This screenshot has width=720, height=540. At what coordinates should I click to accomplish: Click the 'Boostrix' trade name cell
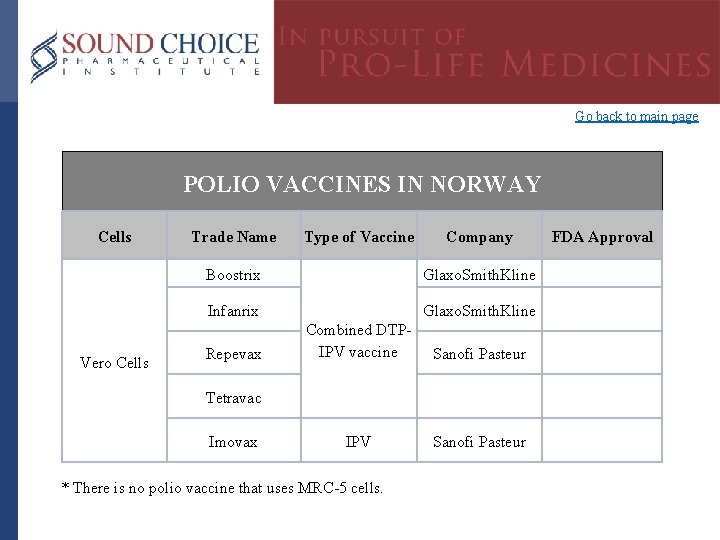232,275
